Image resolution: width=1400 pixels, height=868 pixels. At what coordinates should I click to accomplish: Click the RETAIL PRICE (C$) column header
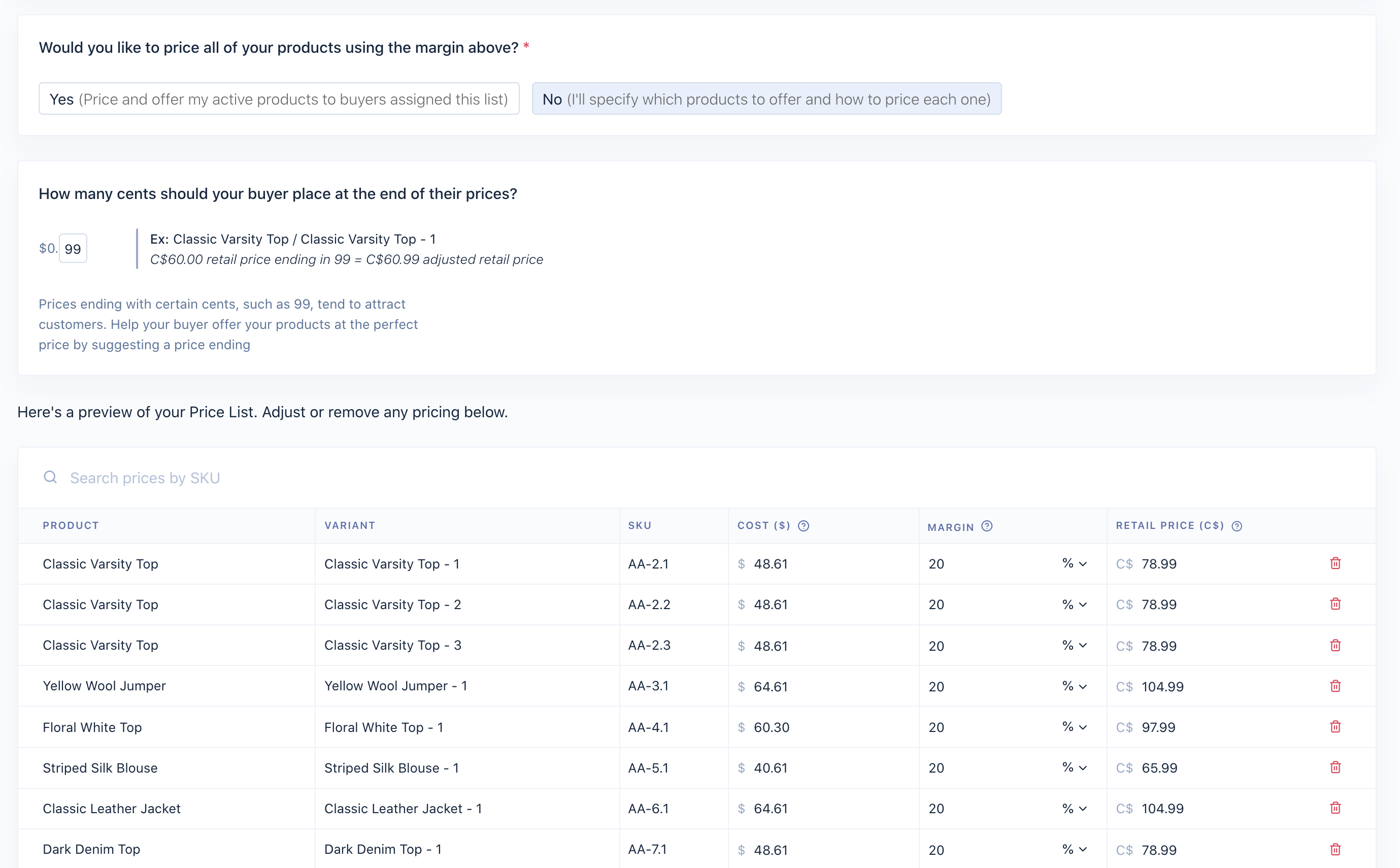point(1170,525)
